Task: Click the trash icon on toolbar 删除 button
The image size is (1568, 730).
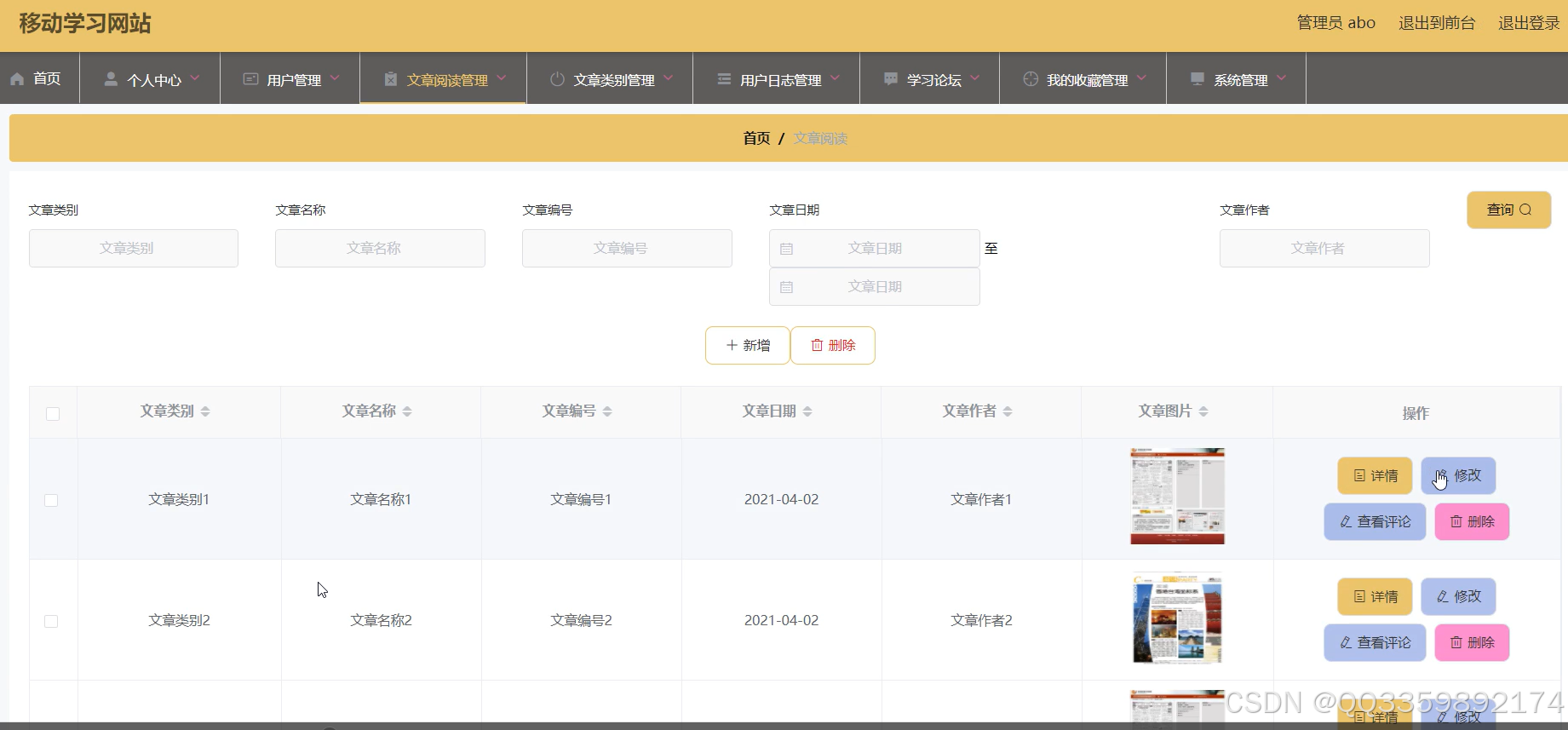Action: (x=817, y=345)
